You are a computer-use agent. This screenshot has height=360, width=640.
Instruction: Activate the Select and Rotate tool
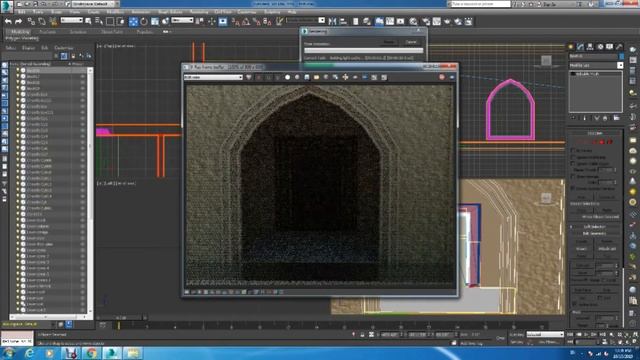[144, 21]
